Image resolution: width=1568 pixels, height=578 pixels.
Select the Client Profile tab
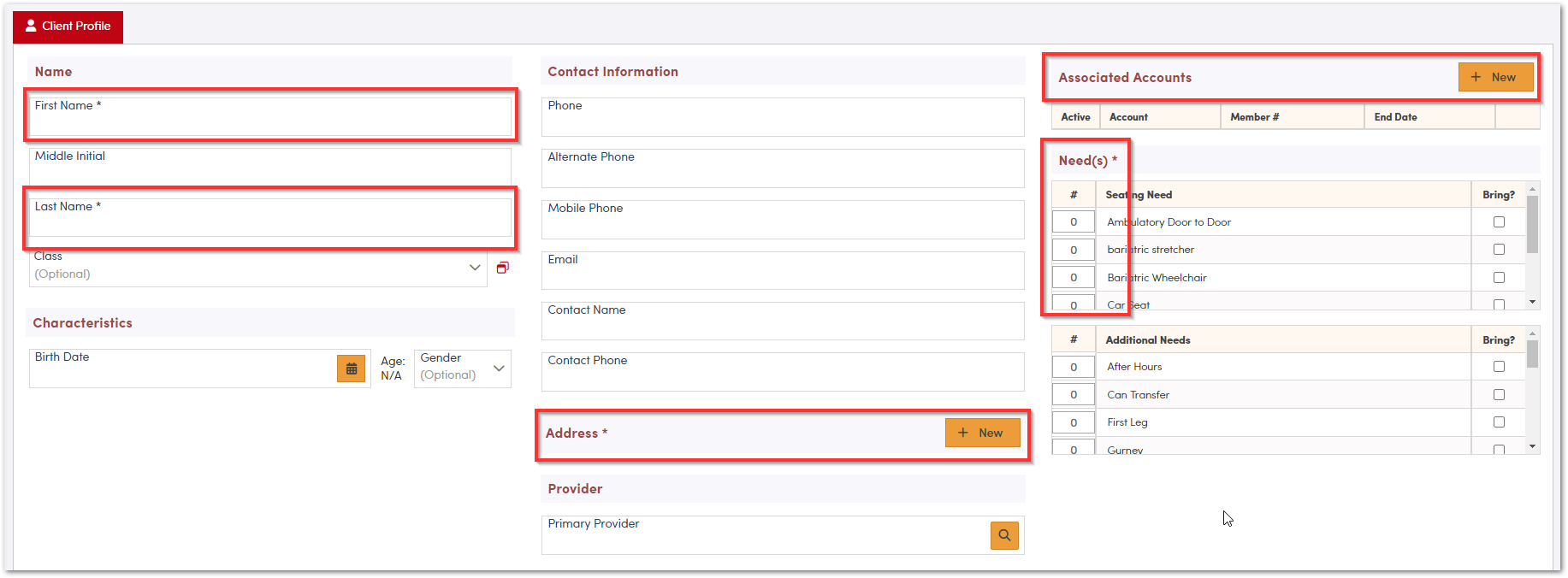pos(68,27)
